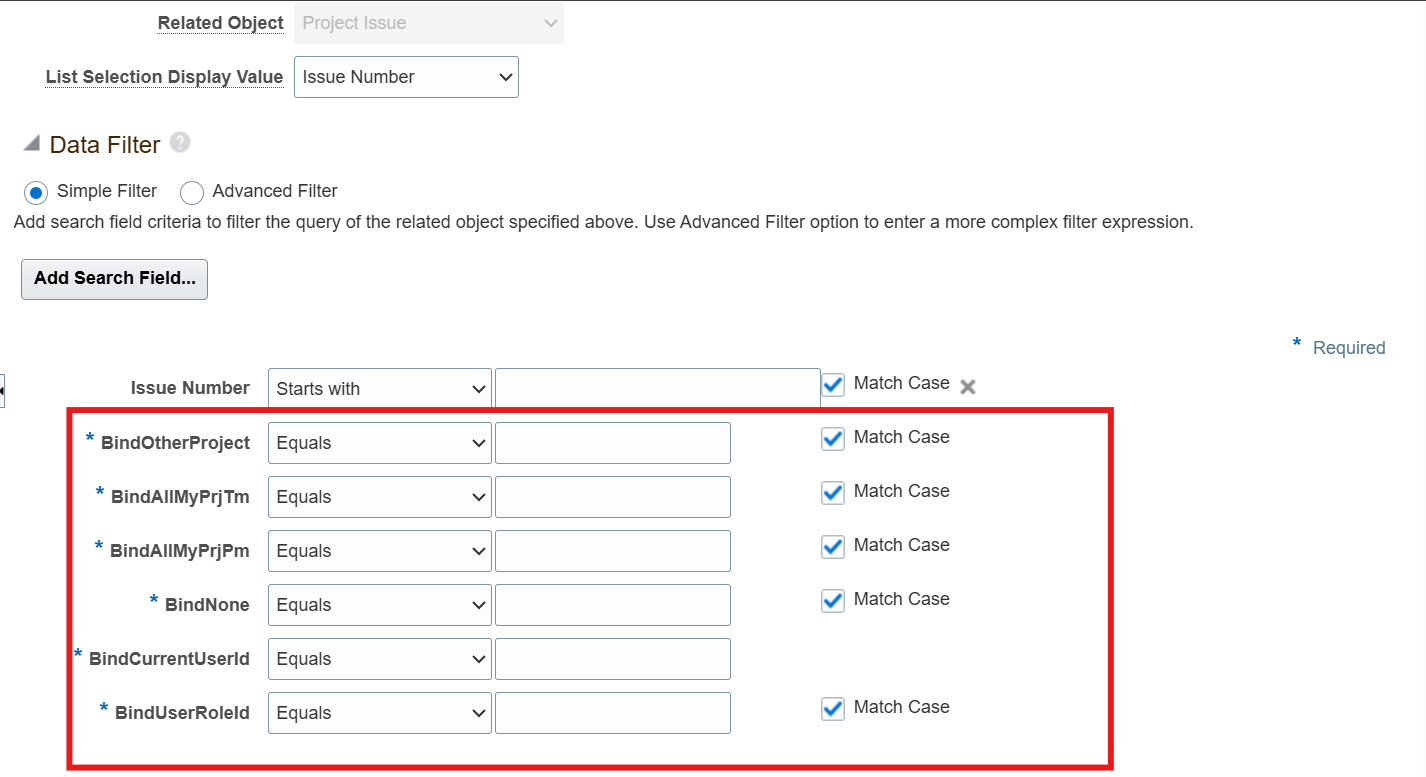Remove the Issue Number search field
1426x777 pixels.
(x=968, y=387)
